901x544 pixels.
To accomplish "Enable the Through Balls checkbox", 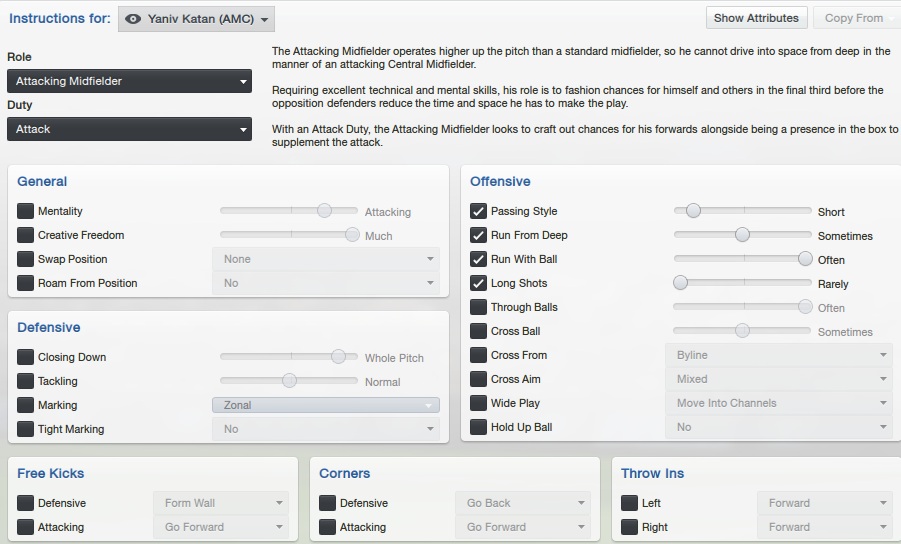I will pos(479,307).
